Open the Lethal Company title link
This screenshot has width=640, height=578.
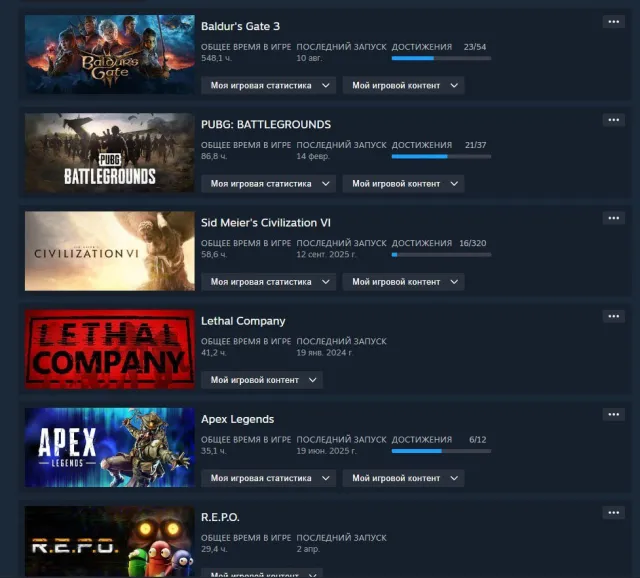243,321
